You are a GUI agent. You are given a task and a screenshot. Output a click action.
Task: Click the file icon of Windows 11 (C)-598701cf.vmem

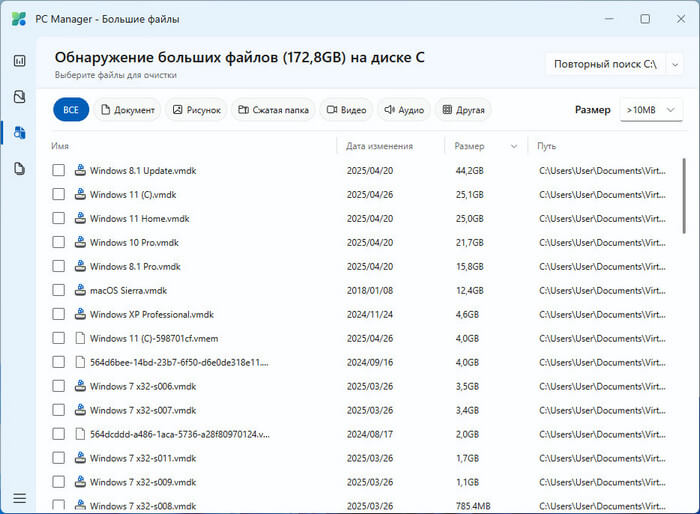click(x=81, y=338)
